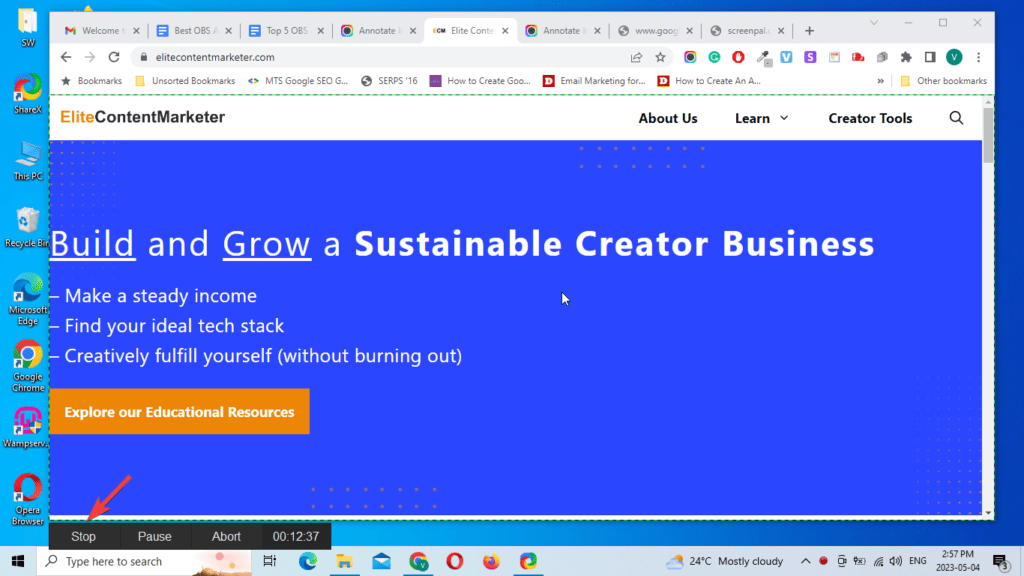Expand the Learn dropdown menu
This screenshot has width=1024, height=576.
click(x=762, y=118)
